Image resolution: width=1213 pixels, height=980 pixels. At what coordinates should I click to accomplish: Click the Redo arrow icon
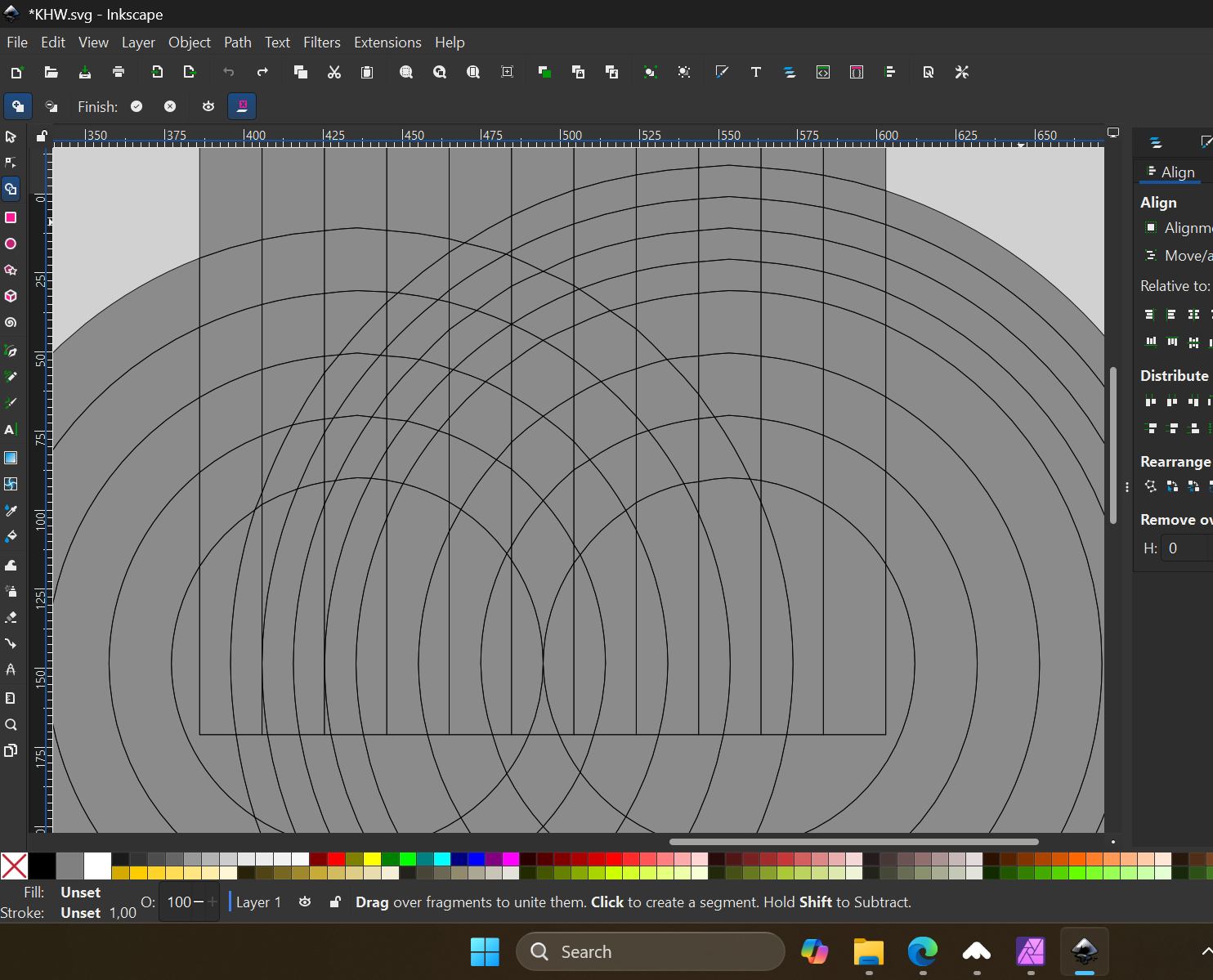click(x=262, y=72)
